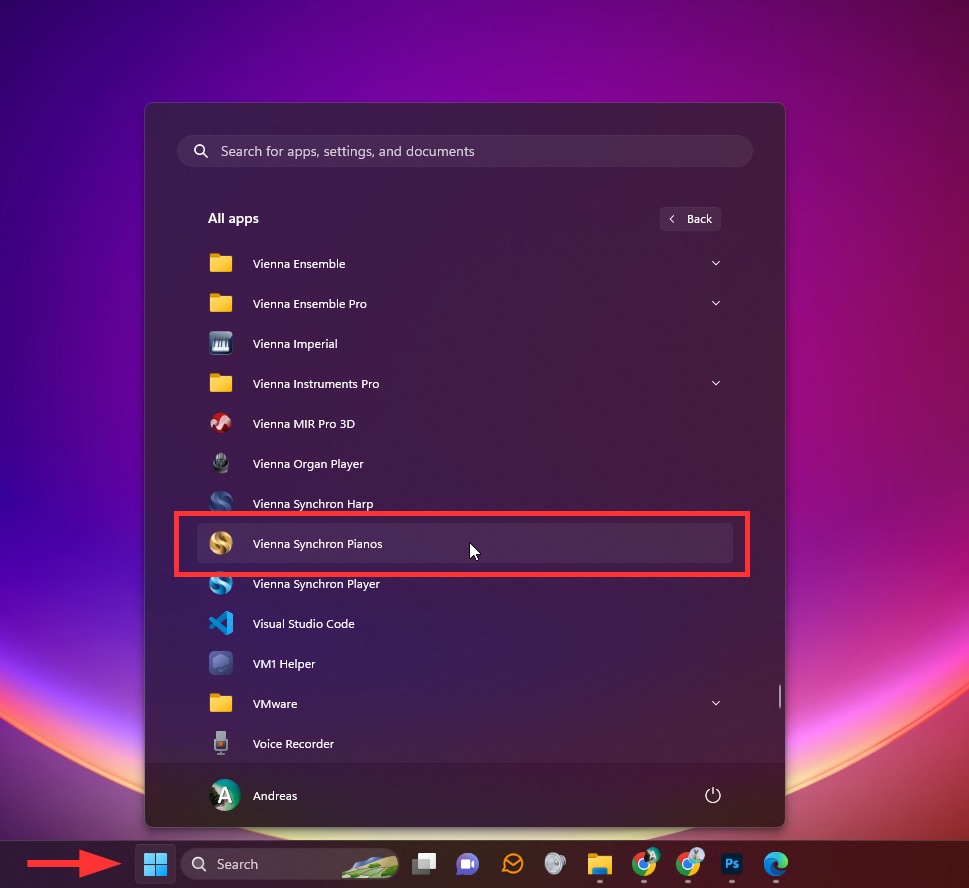Open the grey speaker app in taskbar
Viewport: 969px width, 888px height.
(x=556, y=864)
